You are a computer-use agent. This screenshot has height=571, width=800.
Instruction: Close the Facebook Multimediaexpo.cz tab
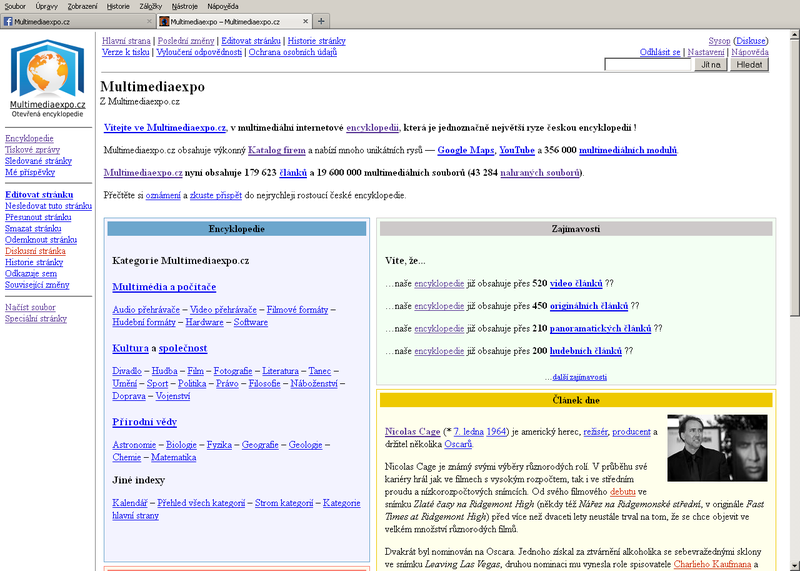point(149,21)
